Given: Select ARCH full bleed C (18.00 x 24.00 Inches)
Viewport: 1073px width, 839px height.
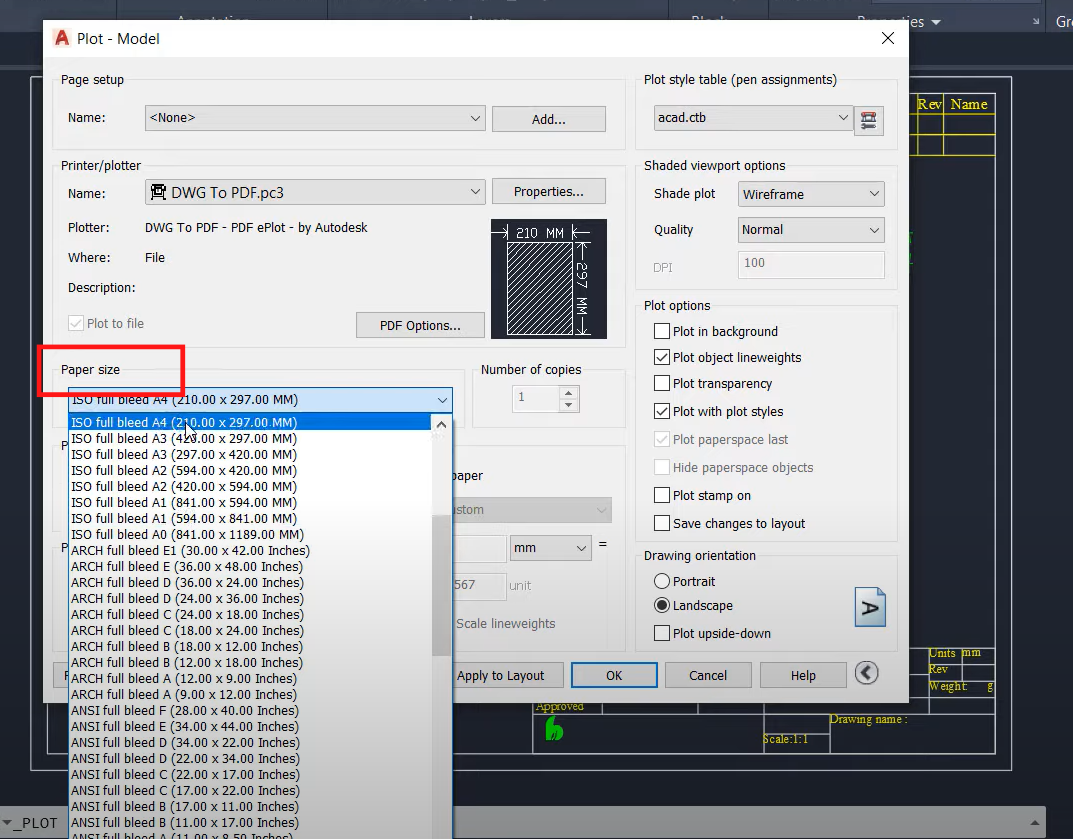Looking at the screenshot, I should click(x=250, y=630).
